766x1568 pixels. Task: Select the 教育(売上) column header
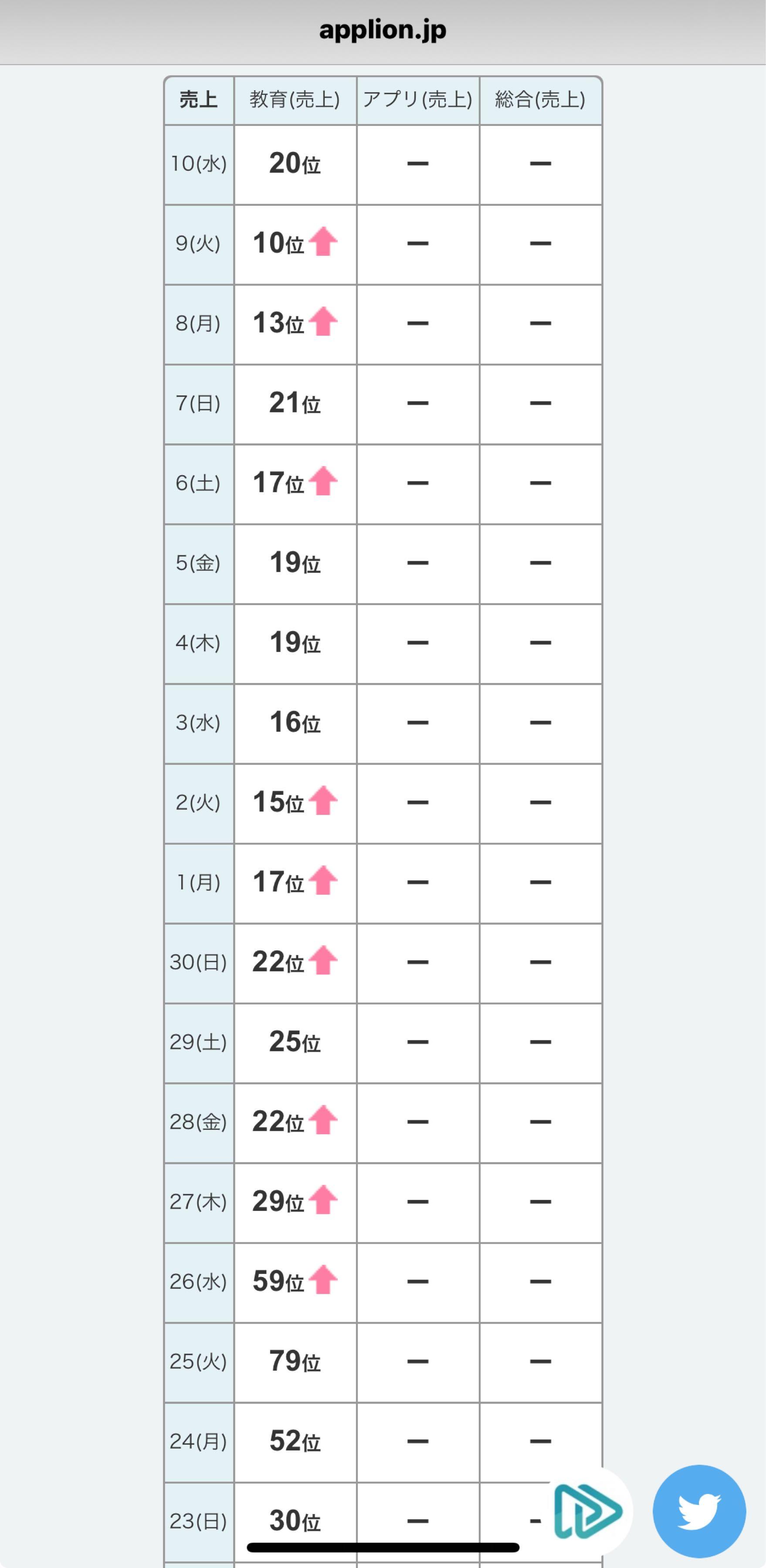(295, 100)
